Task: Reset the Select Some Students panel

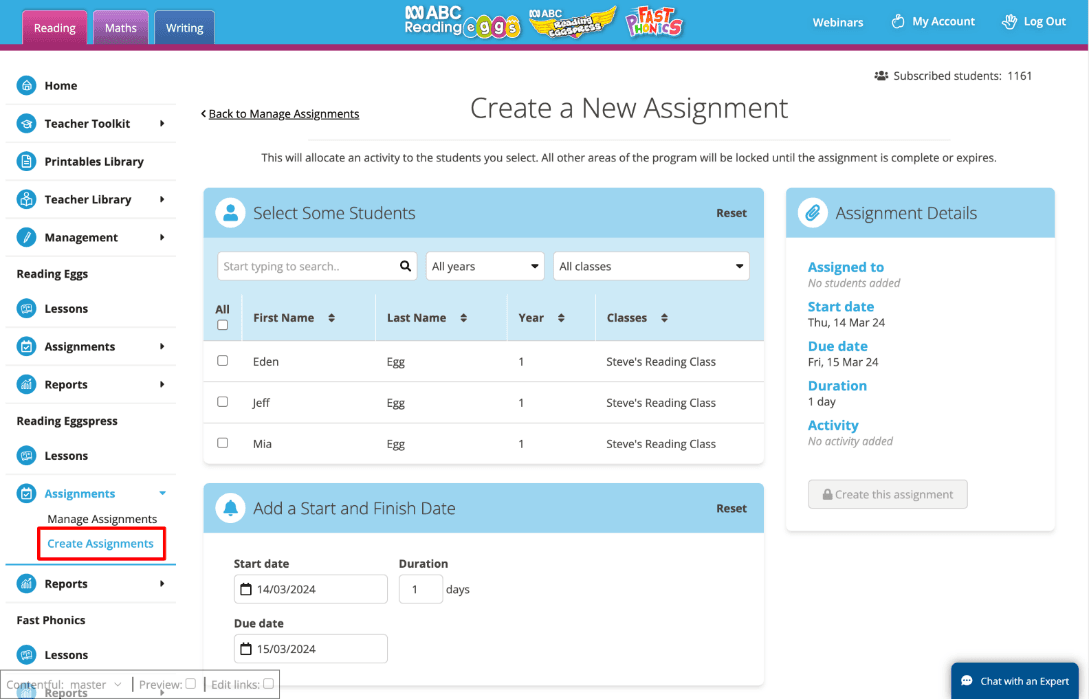Action: tap(731, 212)
